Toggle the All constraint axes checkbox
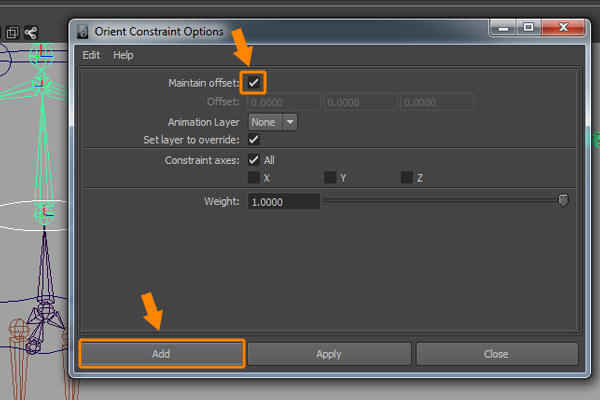 pyautogui.click(x=253, y=160)
